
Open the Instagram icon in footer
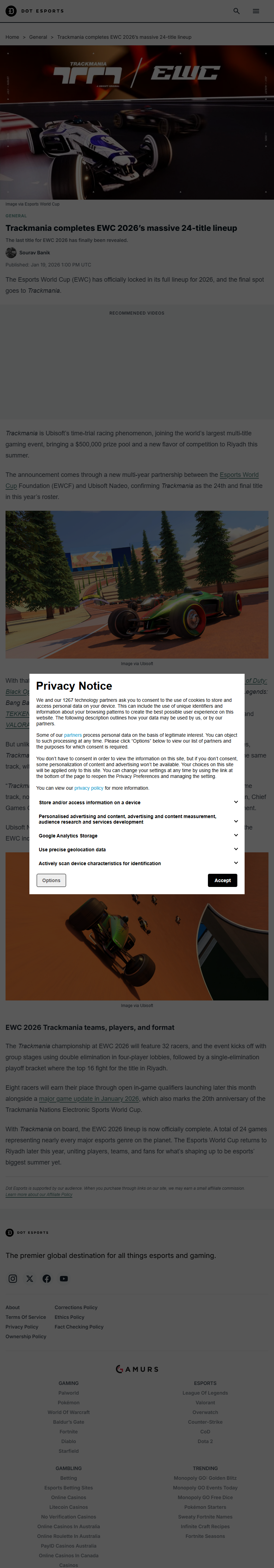pos(13,1278)
